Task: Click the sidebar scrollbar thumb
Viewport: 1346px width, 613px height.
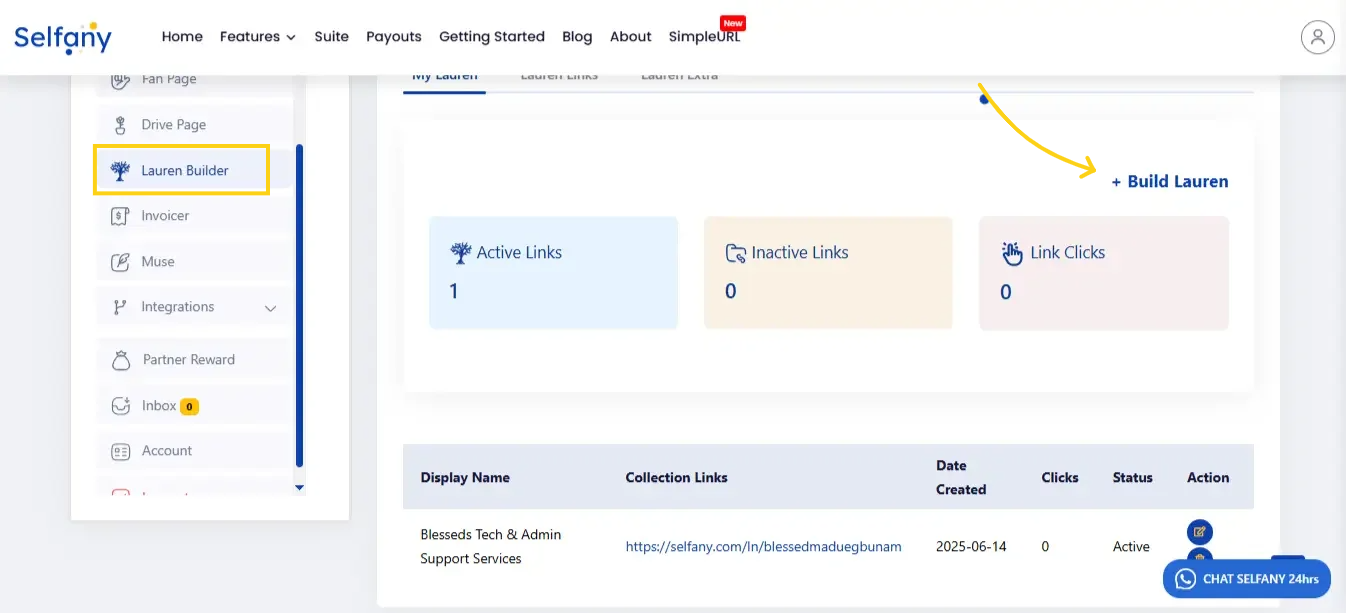Action: (299, 306)
